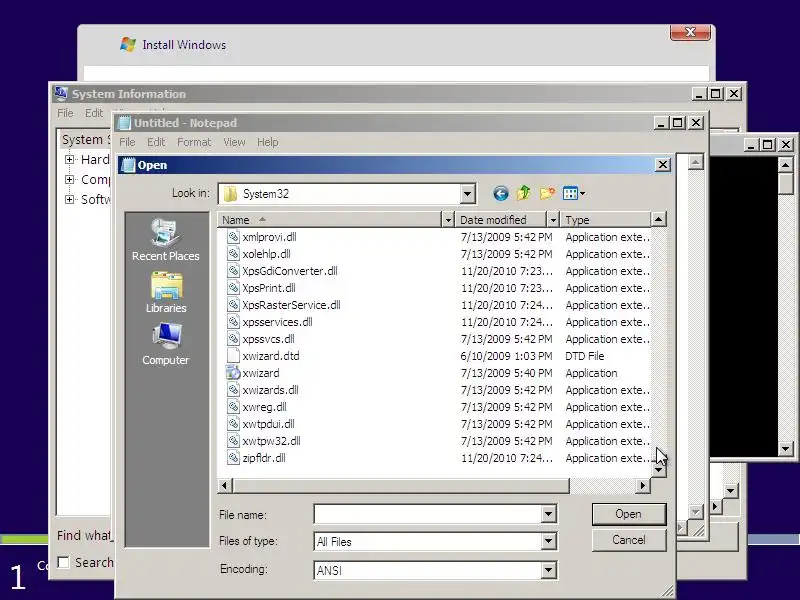Screen dimensions: 800x600
Task: Click the Install Windows flag logo
Action: (x=128, y=44)
